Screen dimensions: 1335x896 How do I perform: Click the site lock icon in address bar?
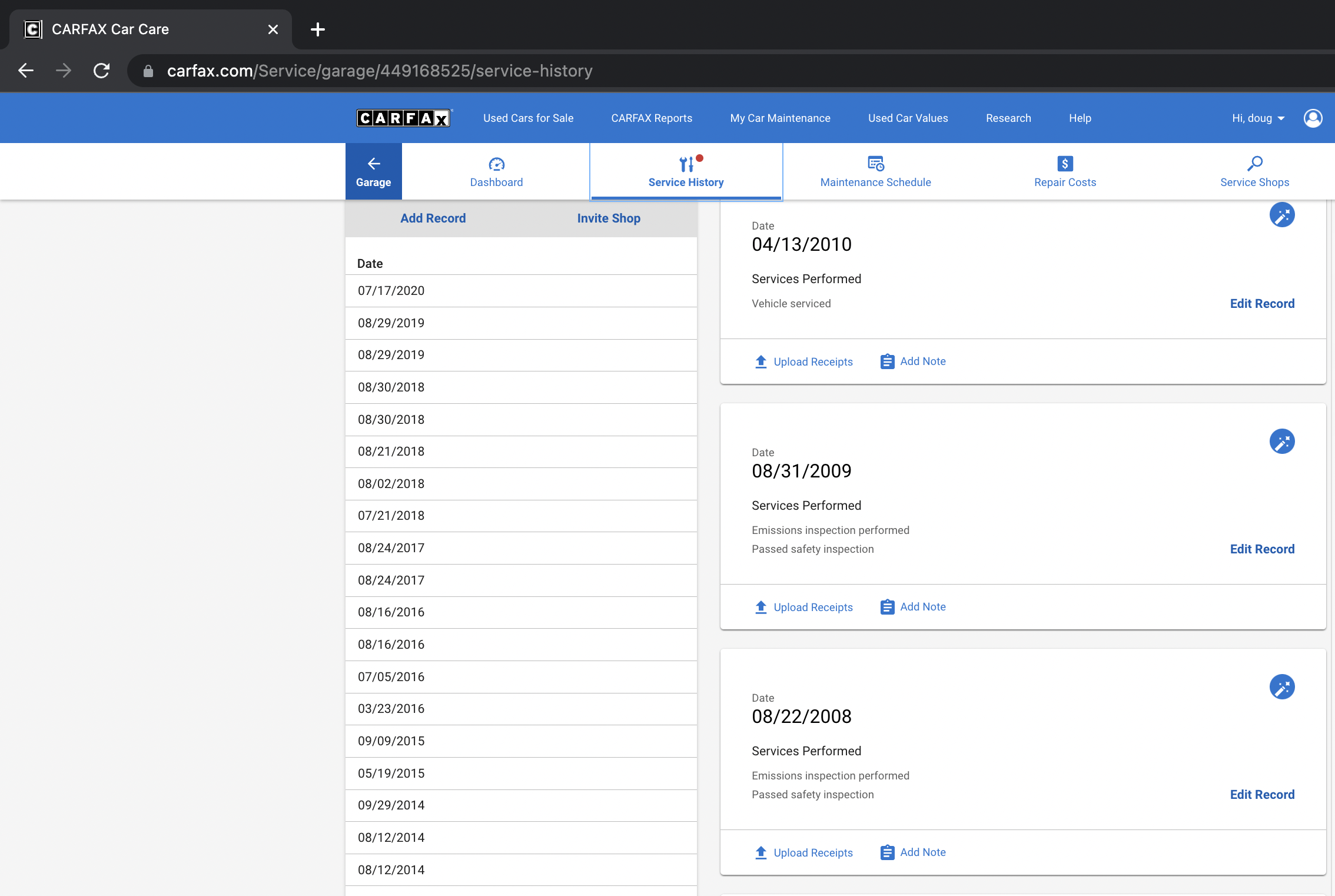148,71
